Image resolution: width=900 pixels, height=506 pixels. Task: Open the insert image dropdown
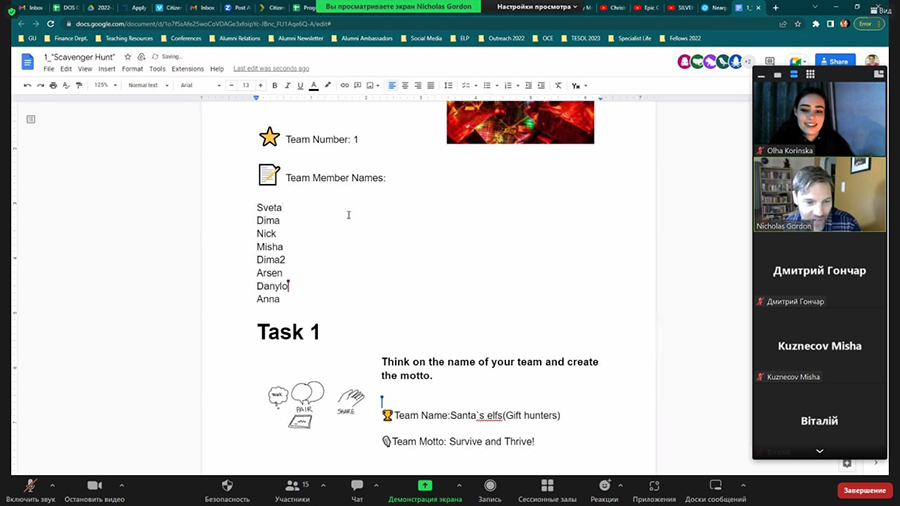[373, 85]
